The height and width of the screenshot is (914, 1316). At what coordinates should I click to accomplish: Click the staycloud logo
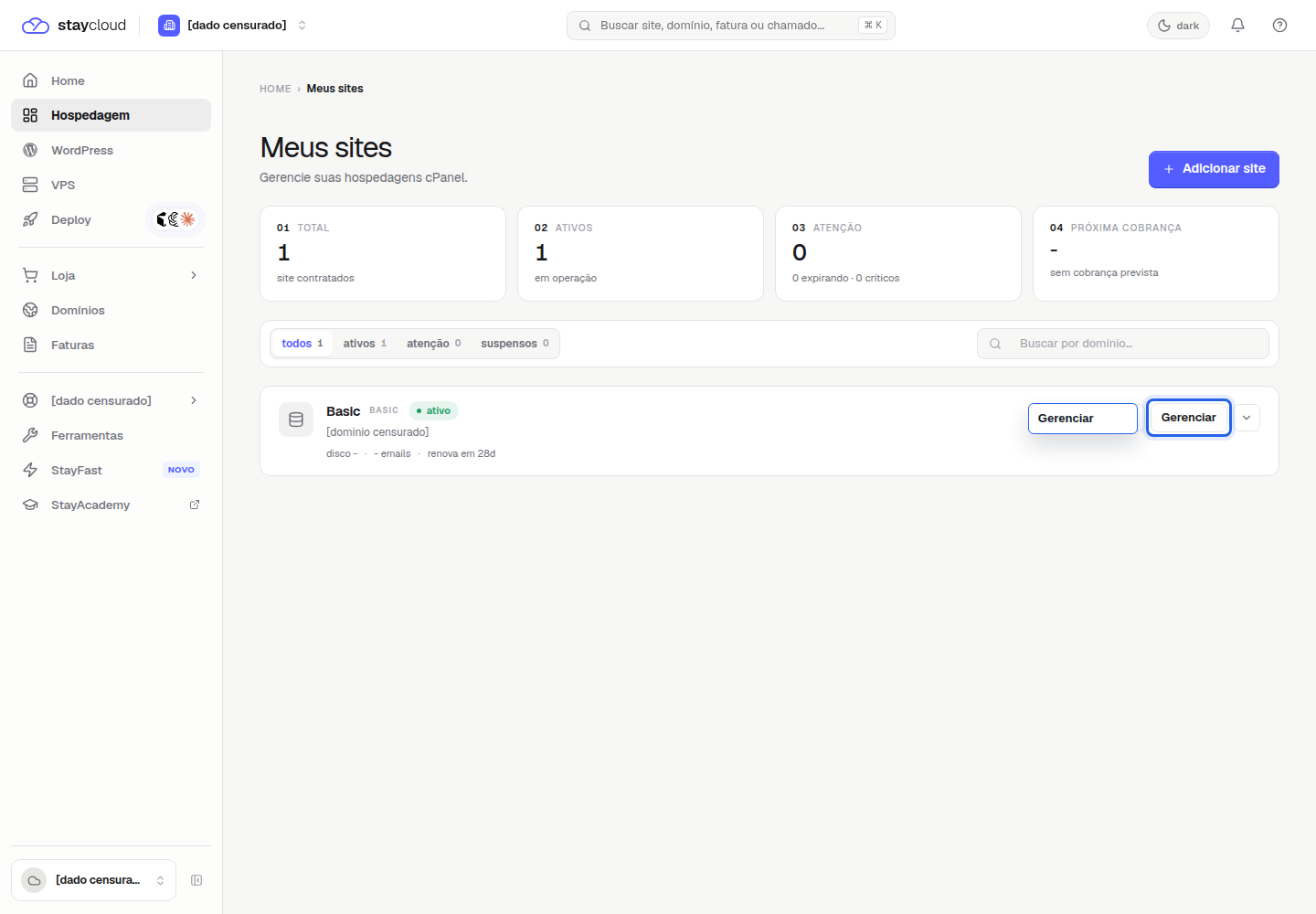coord(74,26)
